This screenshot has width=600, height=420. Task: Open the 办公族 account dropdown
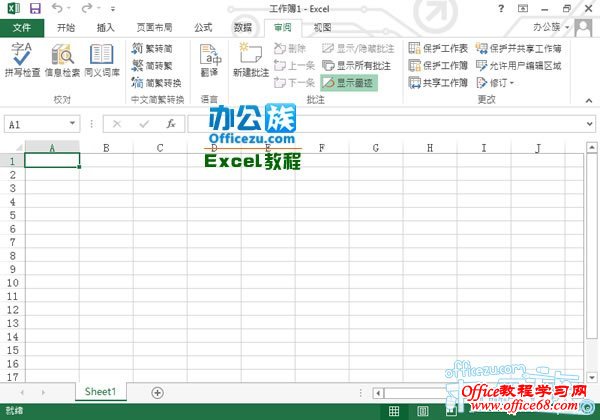[551, 27]
